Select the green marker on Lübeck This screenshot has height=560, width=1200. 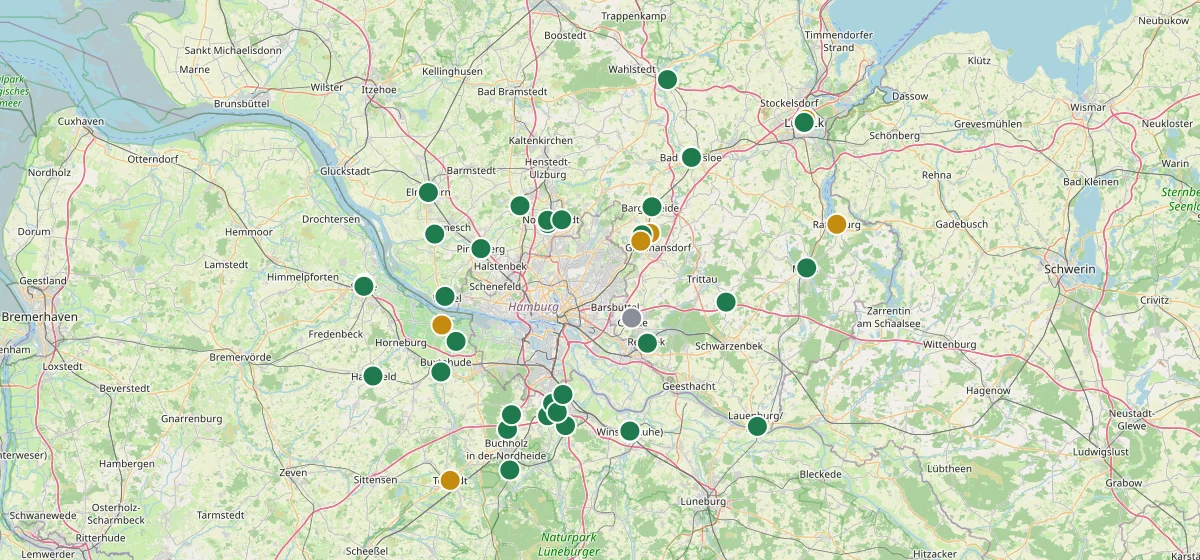click(x=804, y=123)
